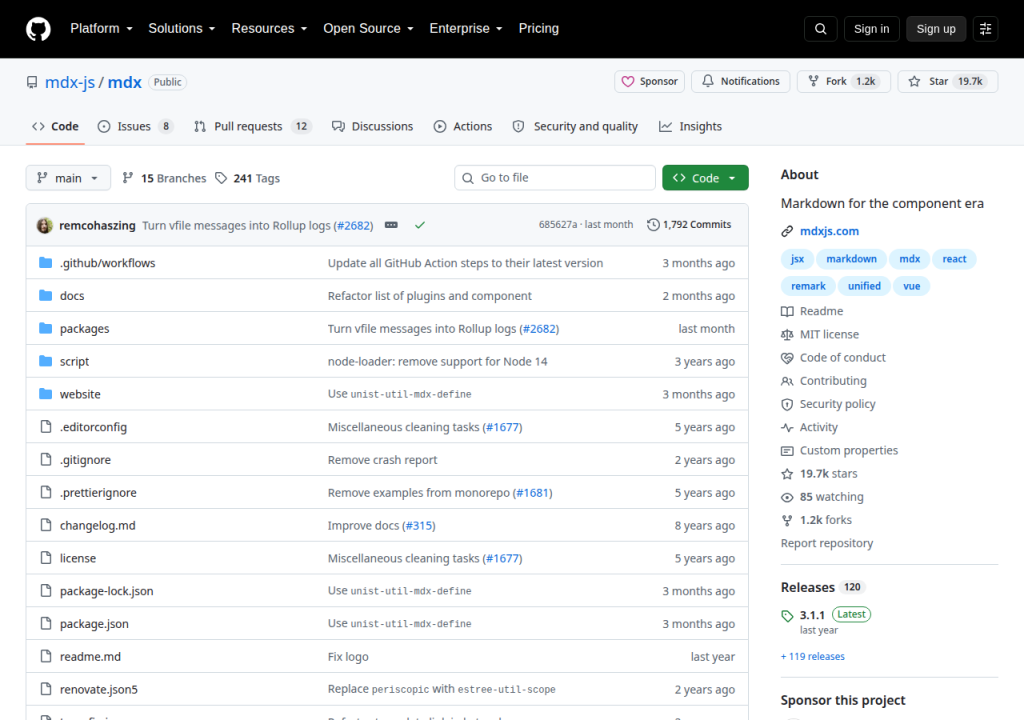The image size is (1024, 720).
Task: Click the eye icon beside 85 watching
Action: coord(787,497)
